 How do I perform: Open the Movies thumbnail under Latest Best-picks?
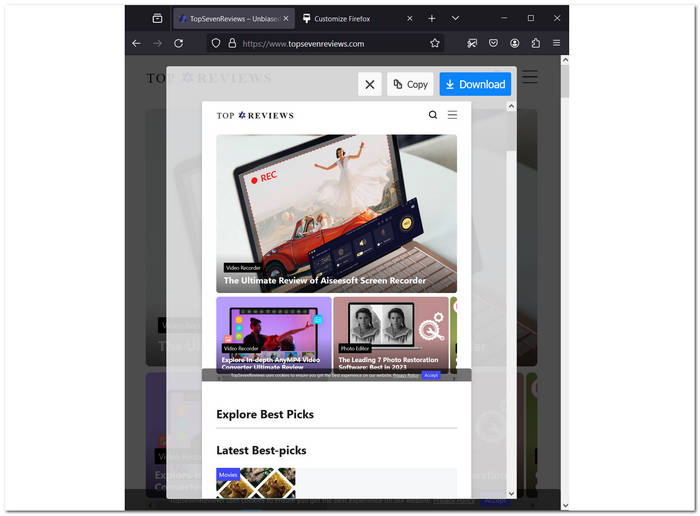pos(256,483)
